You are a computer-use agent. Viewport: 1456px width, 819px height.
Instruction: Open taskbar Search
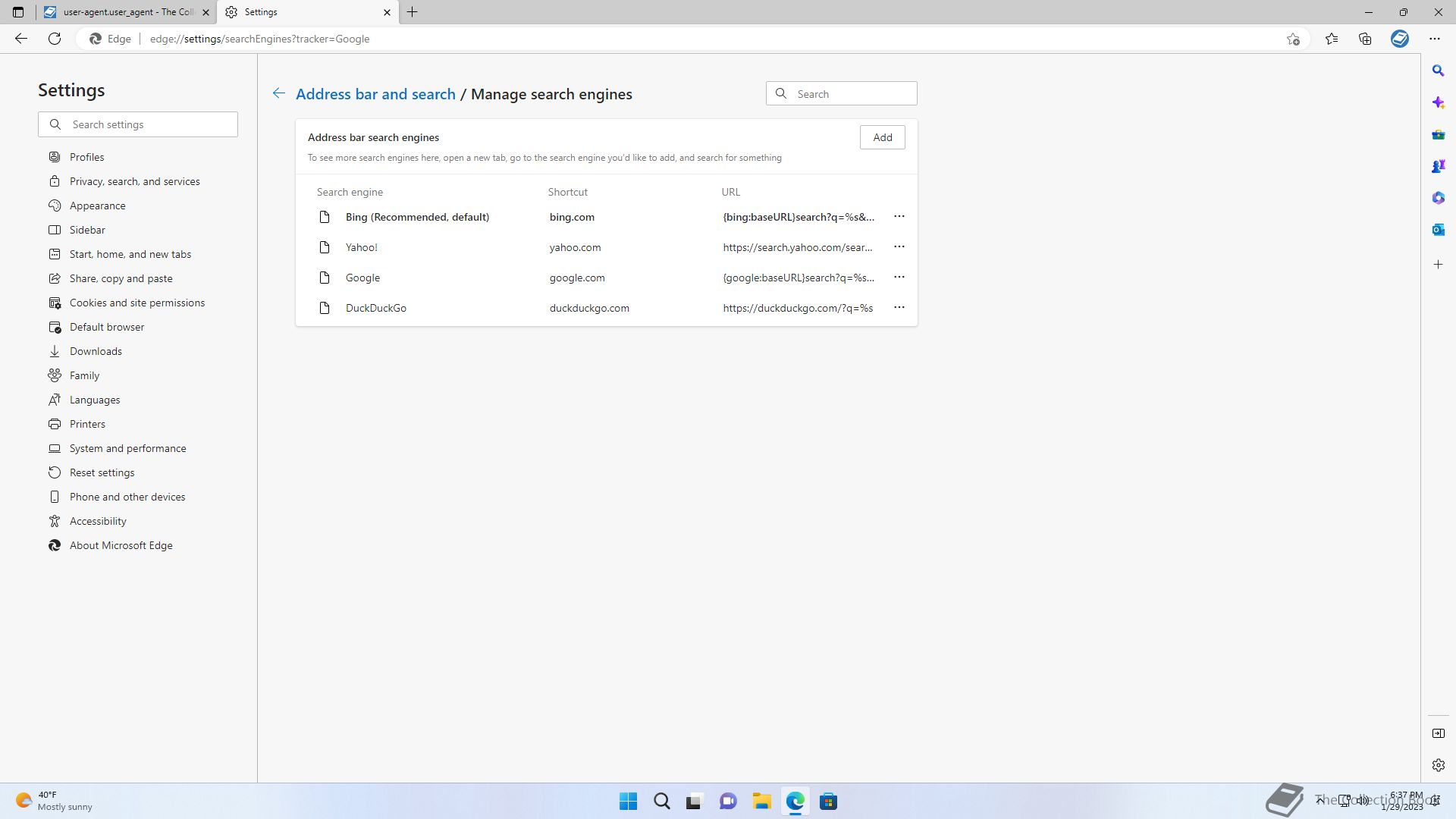coord(661,802)
